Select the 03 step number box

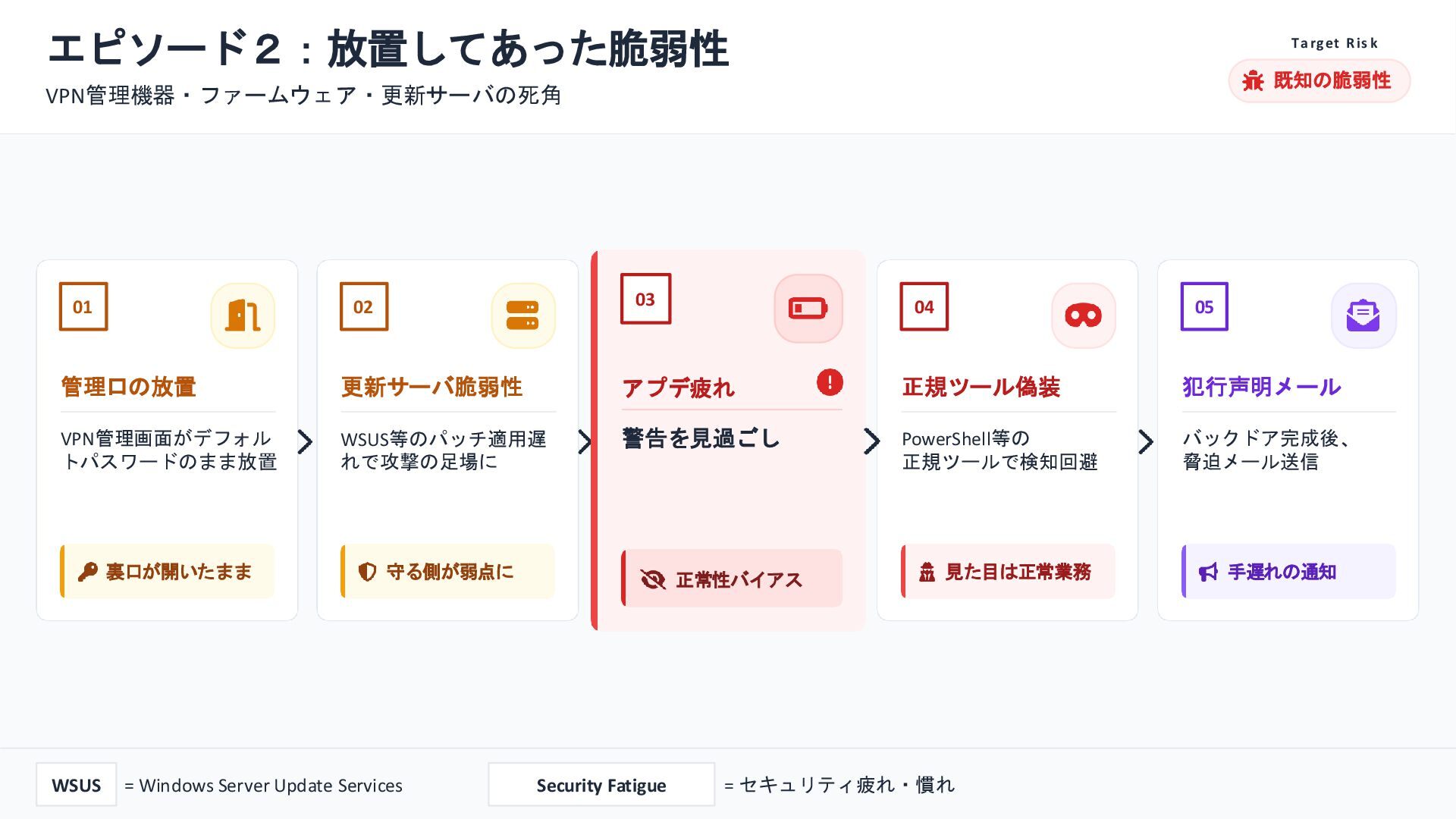[645, 299]
